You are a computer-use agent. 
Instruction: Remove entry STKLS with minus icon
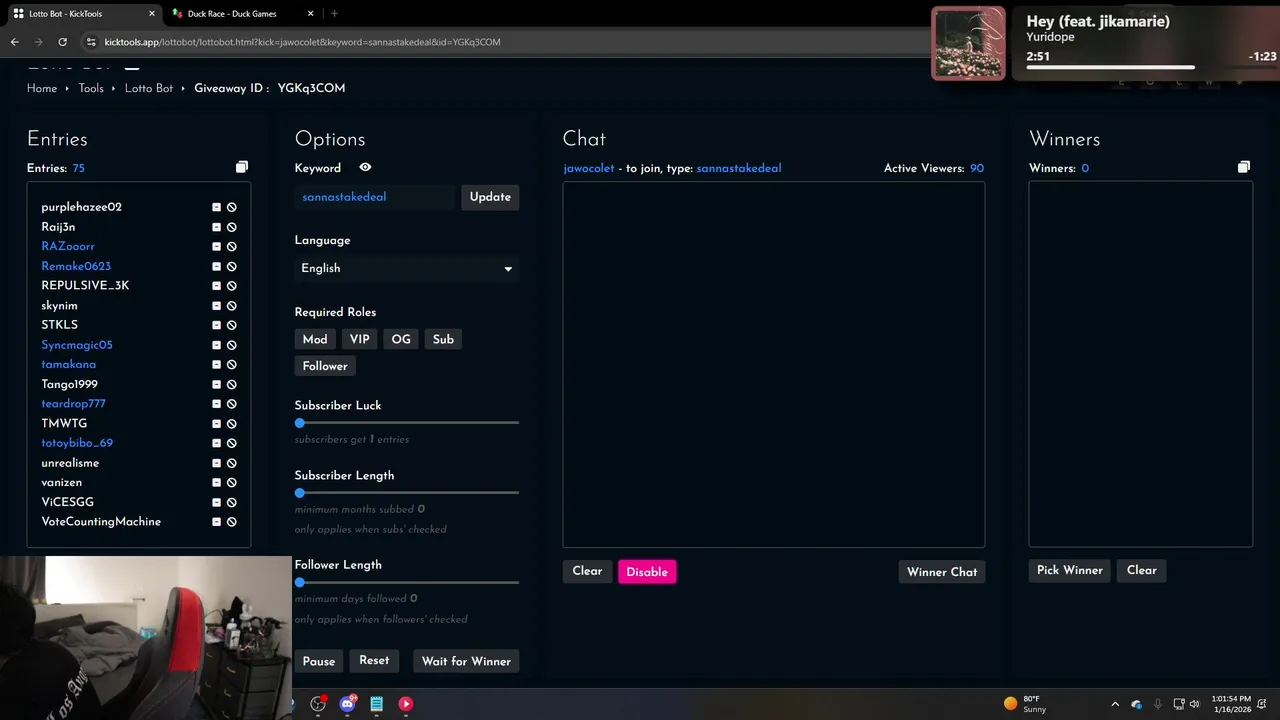(x=216, y=325)
